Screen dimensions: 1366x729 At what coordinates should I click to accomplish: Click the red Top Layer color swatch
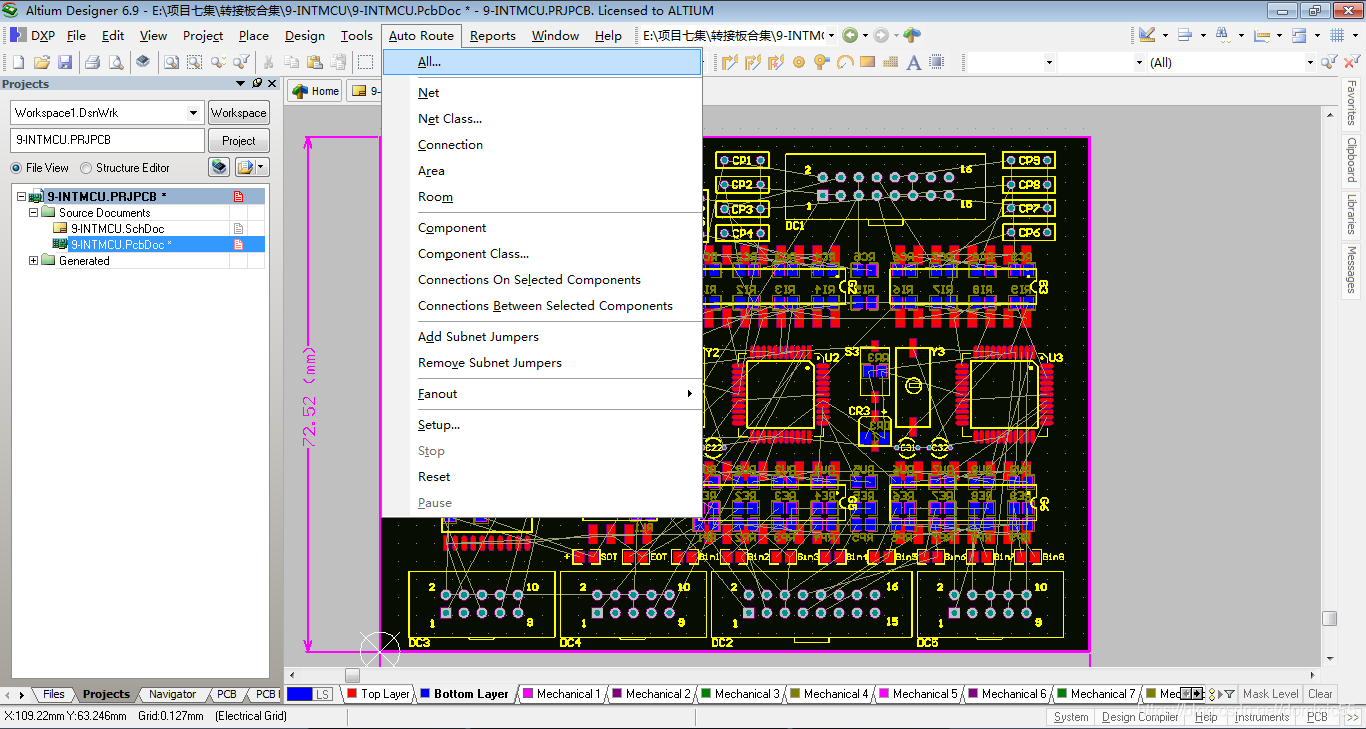coord(351,694)
